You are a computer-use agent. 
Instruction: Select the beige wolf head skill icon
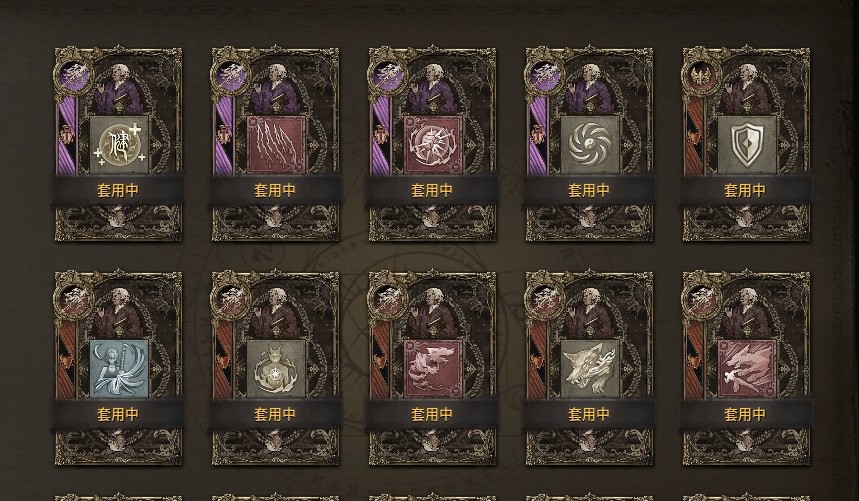click(590, 368)
